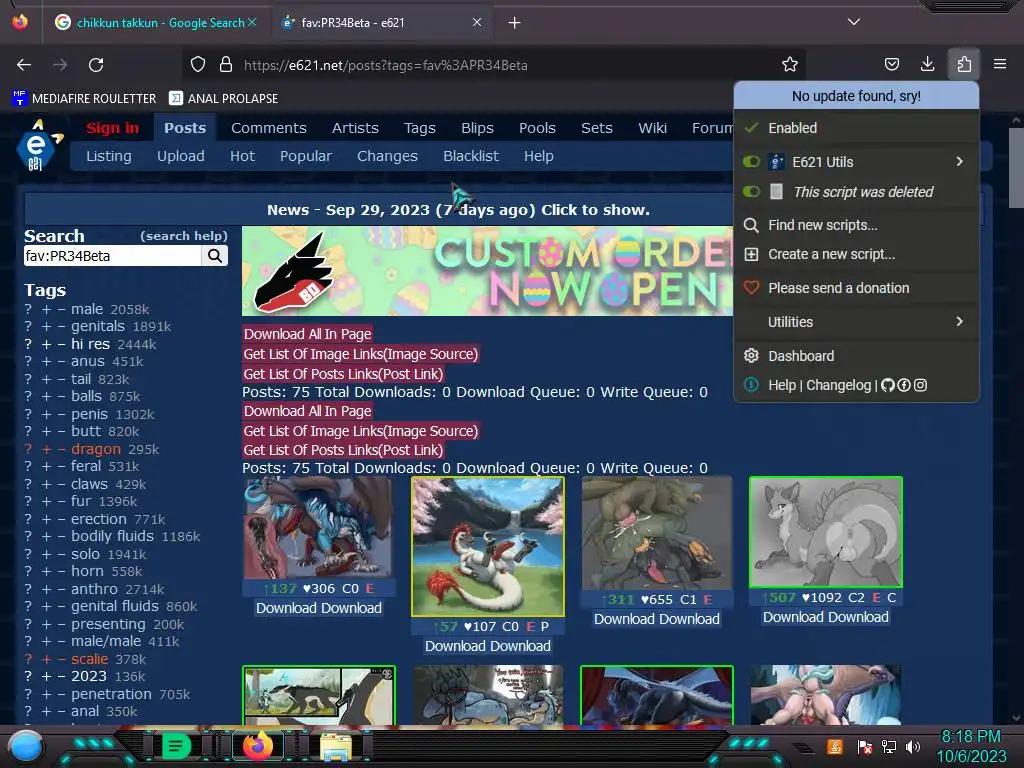
Task: Open the thumbnail with score 57
Action: pyautogui.click(x=488, y=547)
